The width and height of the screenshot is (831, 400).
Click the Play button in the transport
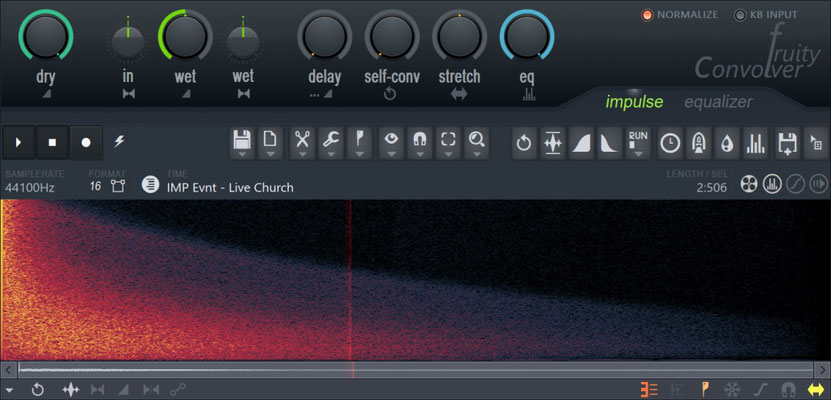tap(19, 143)
